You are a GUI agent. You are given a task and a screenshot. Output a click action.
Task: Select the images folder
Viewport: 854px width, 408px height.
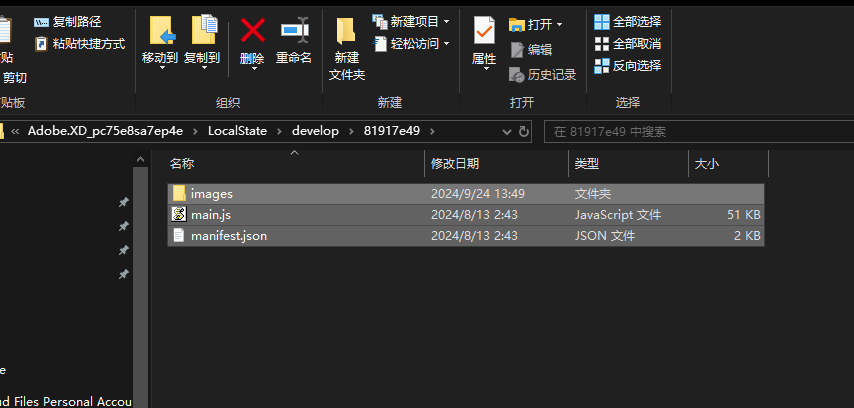[x=212, y=193]
